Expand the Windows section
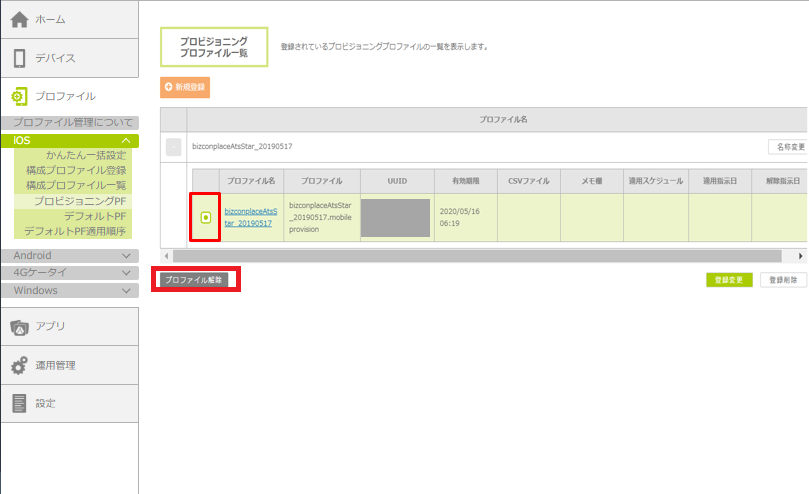Viewport: 809px width, 494px height. pyautogui.click(x=125, y=291)
